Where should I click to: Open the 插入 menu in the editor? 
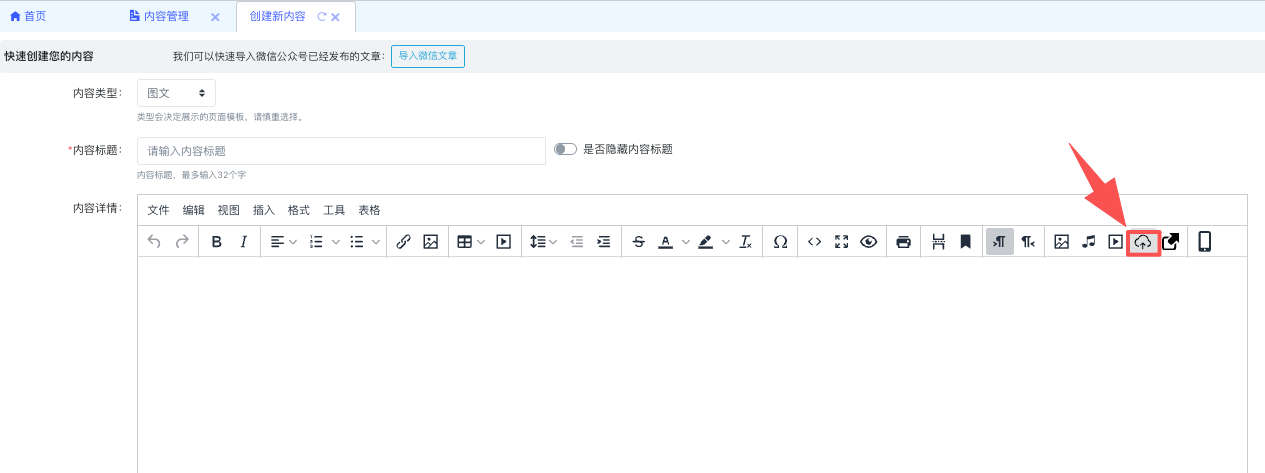coord(264,210)
